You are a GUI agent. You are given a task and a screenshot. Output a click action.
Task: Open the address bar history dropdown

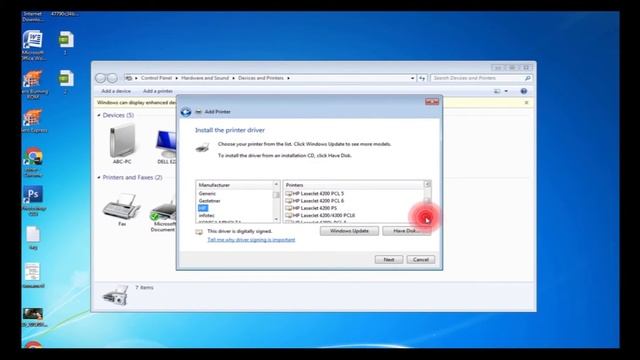coord(412,78)
